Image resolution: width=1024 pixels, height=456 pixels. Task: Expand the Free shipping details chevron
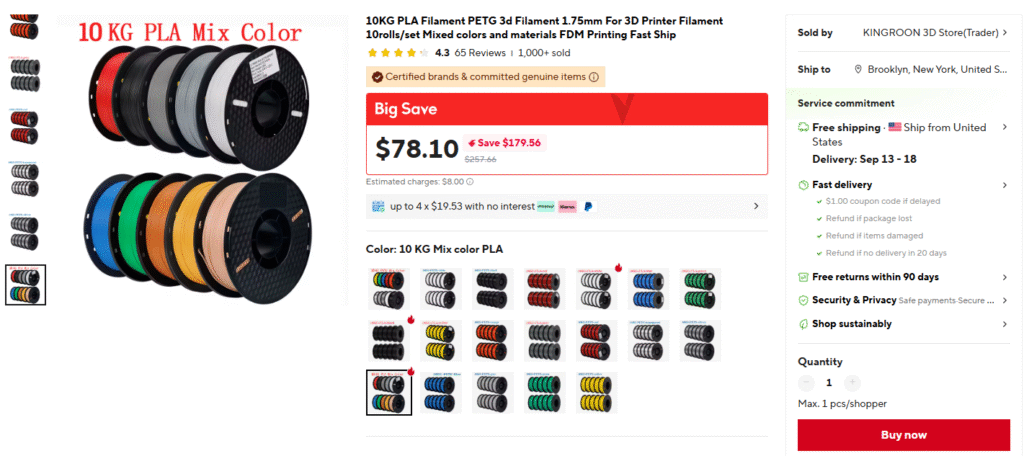[x=1005, y=127]
